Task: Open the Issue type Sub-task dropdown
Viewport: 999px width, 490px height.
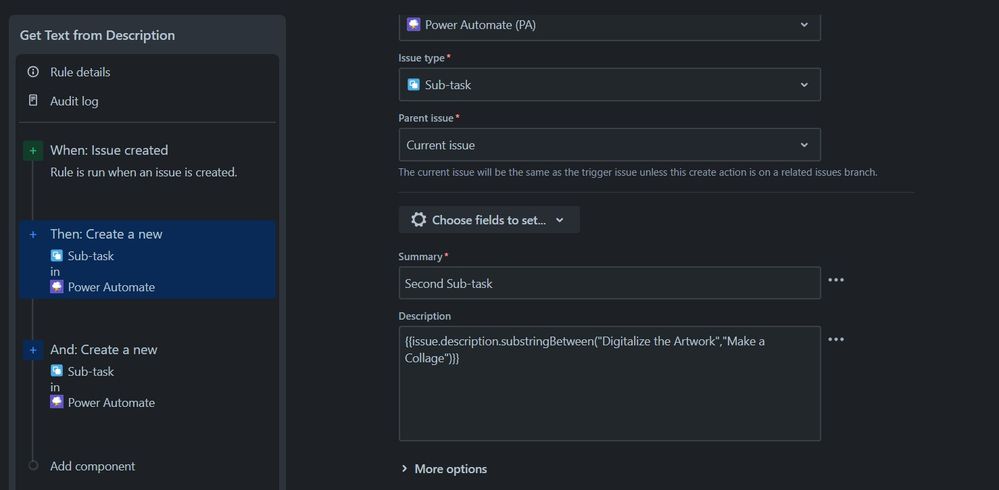Action: pyautogui.click(x=610, y=85)
